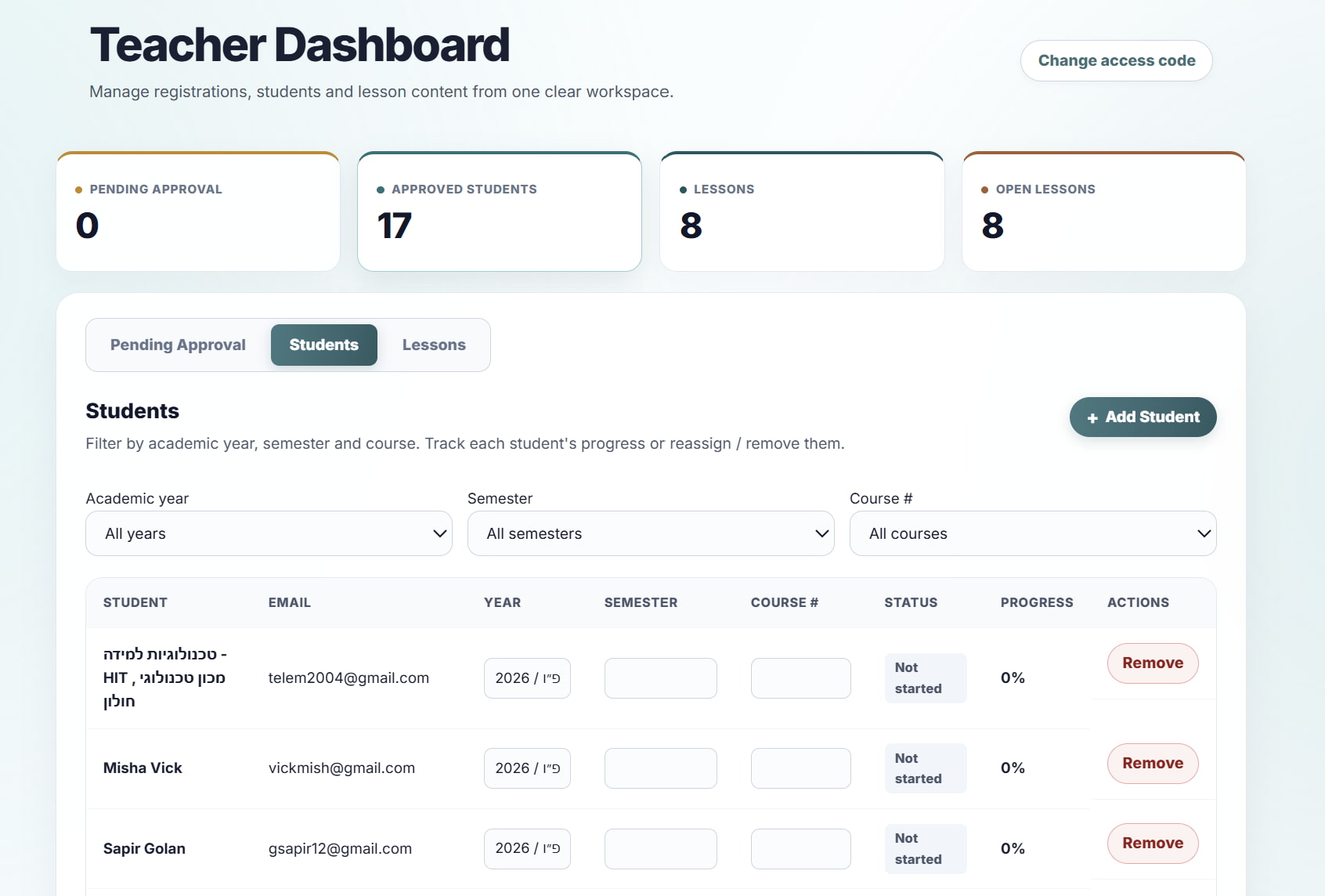
Task: Click the Change access code button
Action: [1116, 60]
